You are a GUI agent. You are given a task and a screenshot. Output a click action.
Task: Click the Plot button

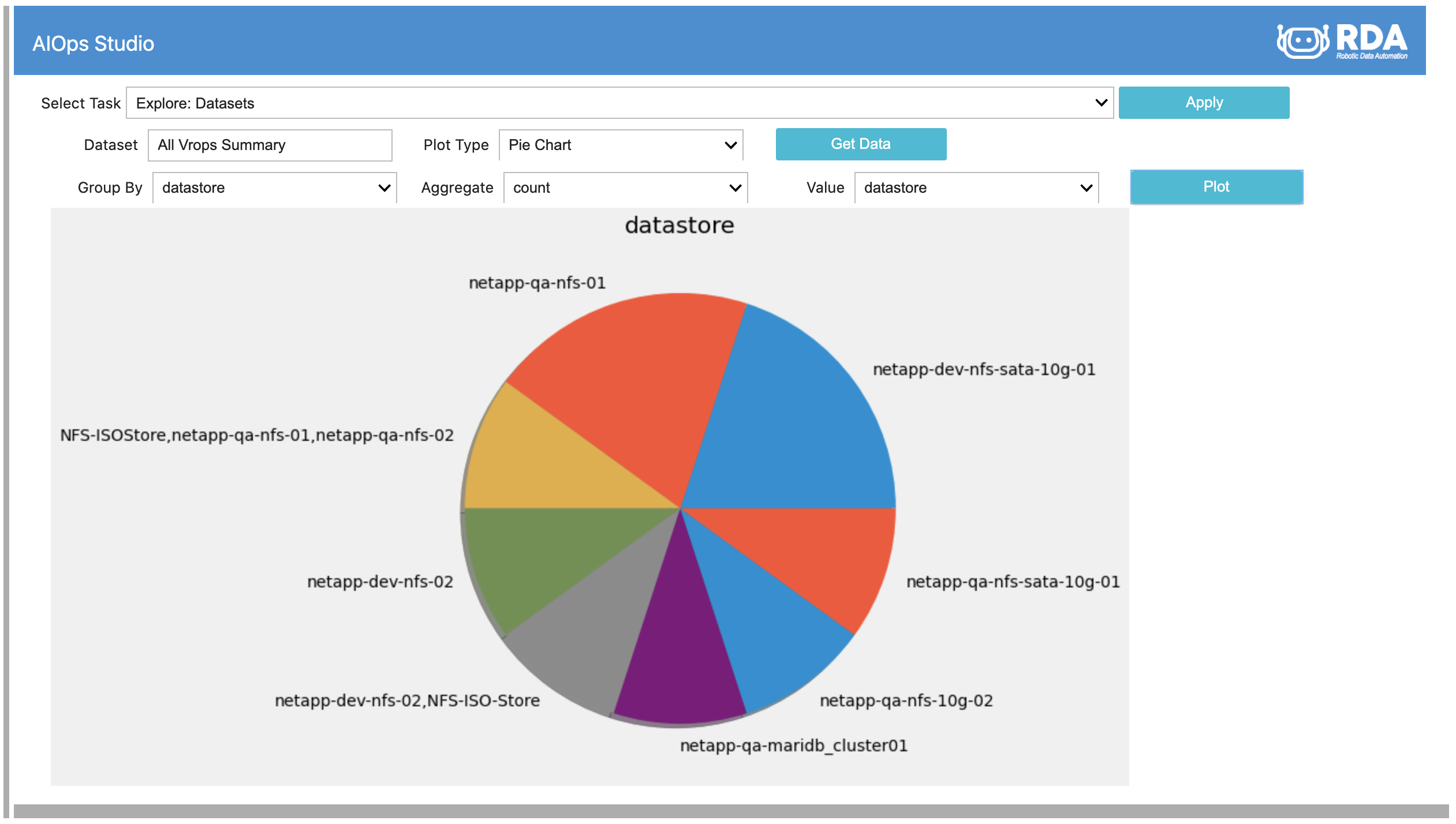[1216, 186]
